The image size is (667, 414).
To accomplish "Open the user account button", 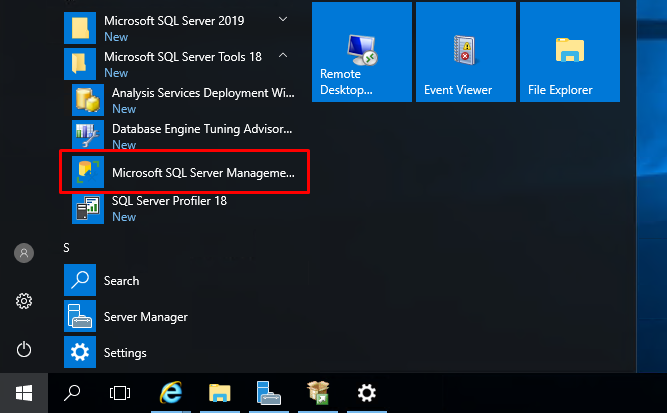I will click(x=24, y=253).
